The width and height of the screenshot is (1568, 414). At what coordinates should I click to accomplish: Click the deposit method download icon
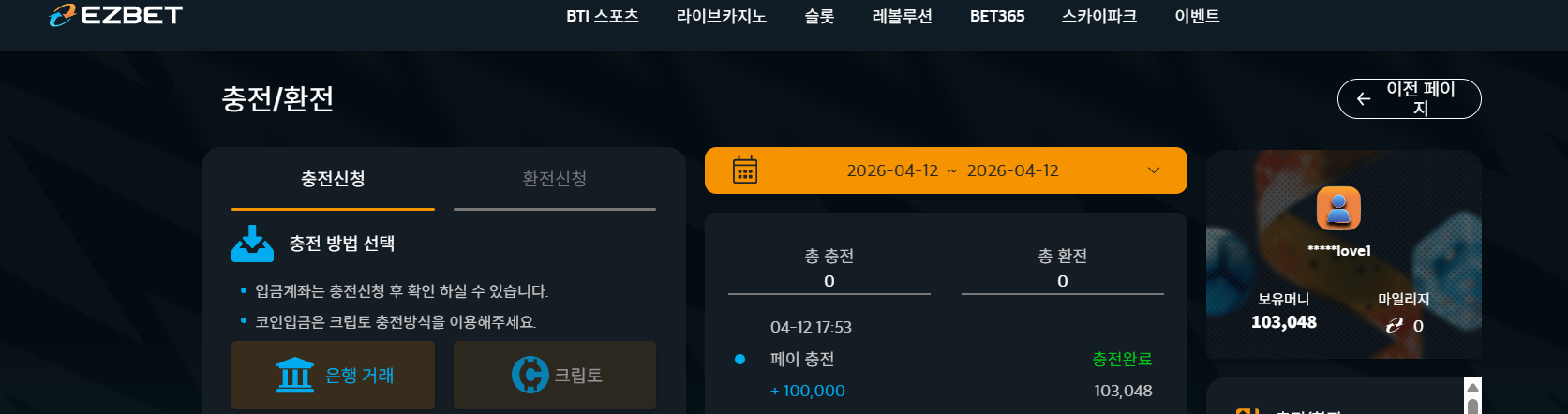point(252,244)
